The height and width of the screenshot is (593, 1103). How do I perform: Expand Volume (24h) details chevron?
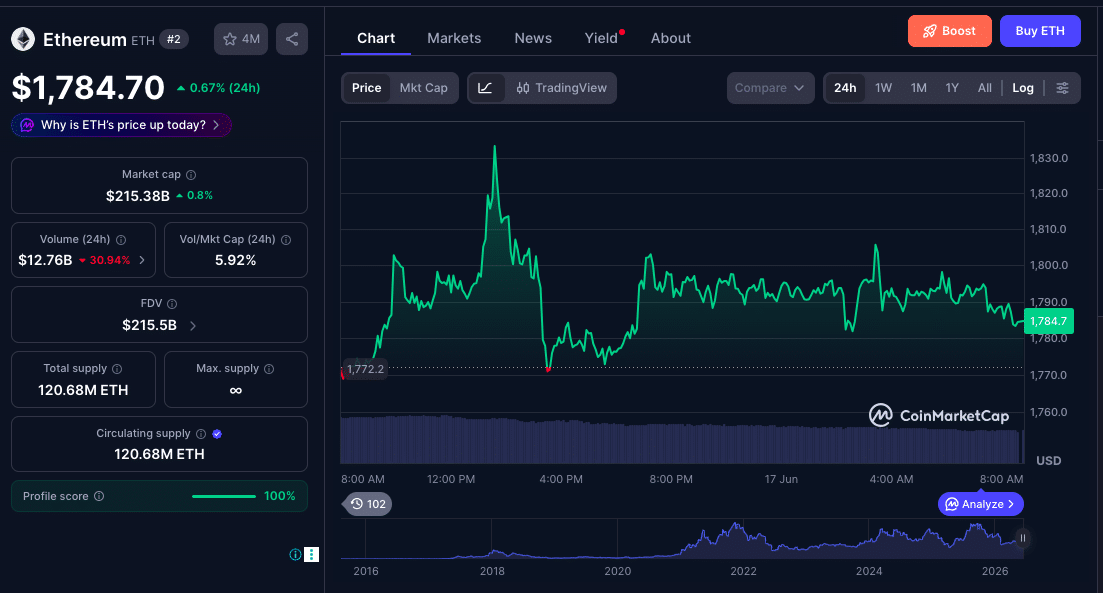click(142, 260)
